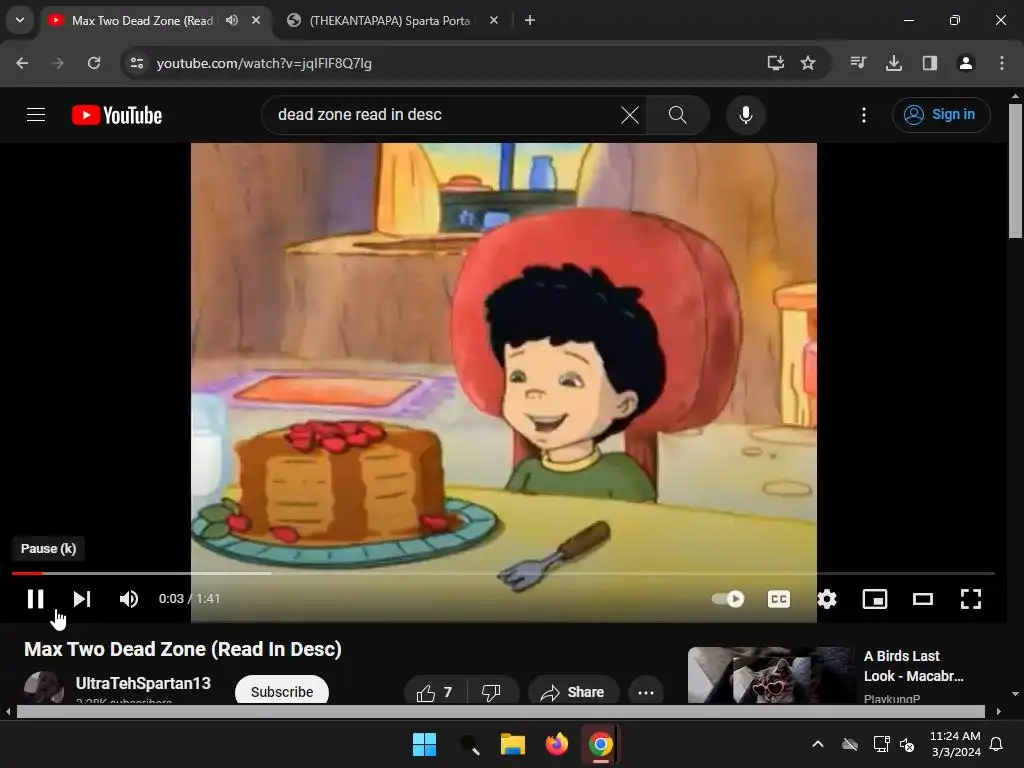Go forward in browser history
Image resolution: width=1024 pixels, height=768 pixels.
click(x=58, y=63)
